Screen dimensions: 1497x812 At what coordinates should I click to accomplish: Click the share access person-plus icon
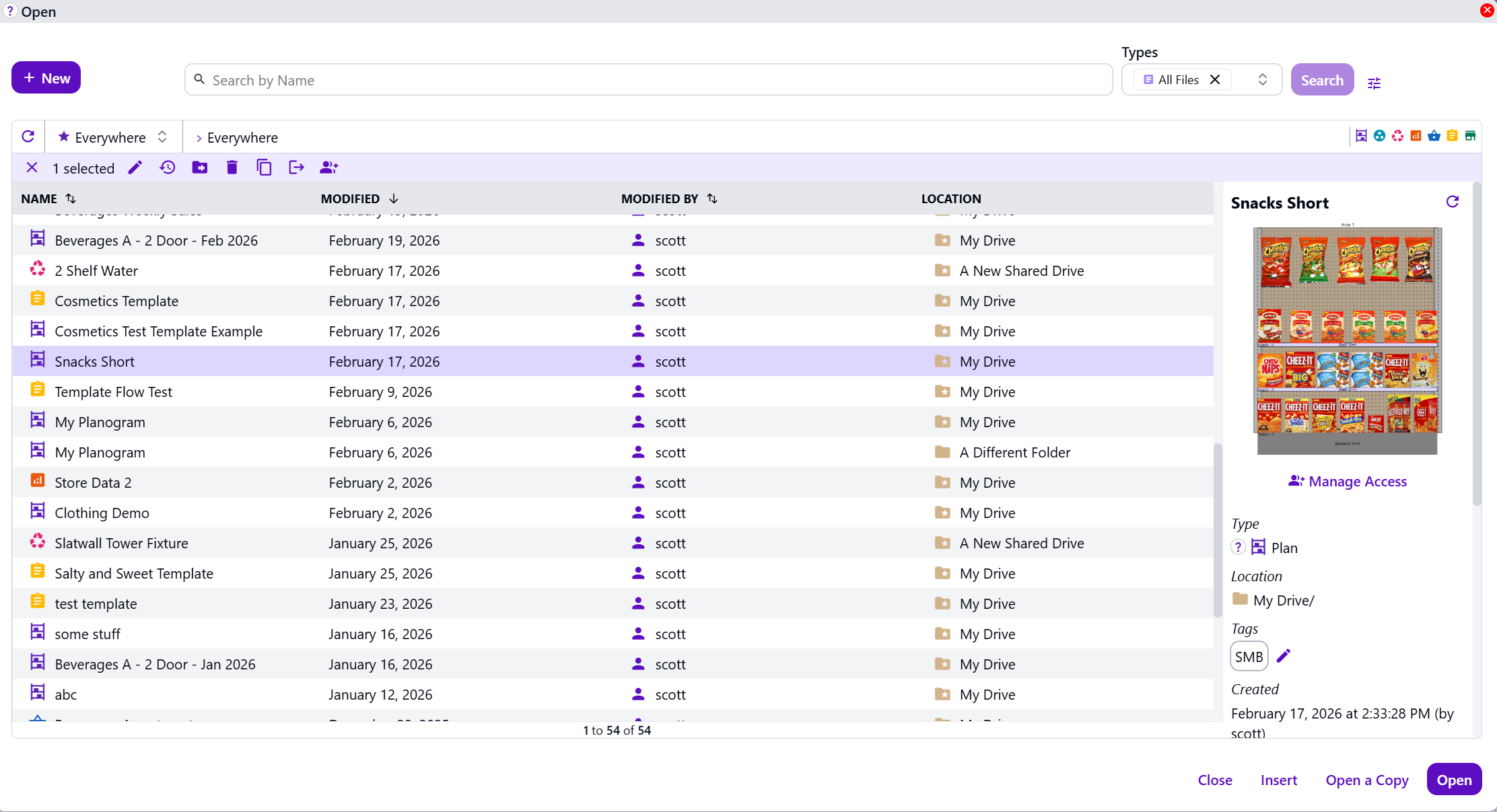pyautogui.click(x=328, y=168)
